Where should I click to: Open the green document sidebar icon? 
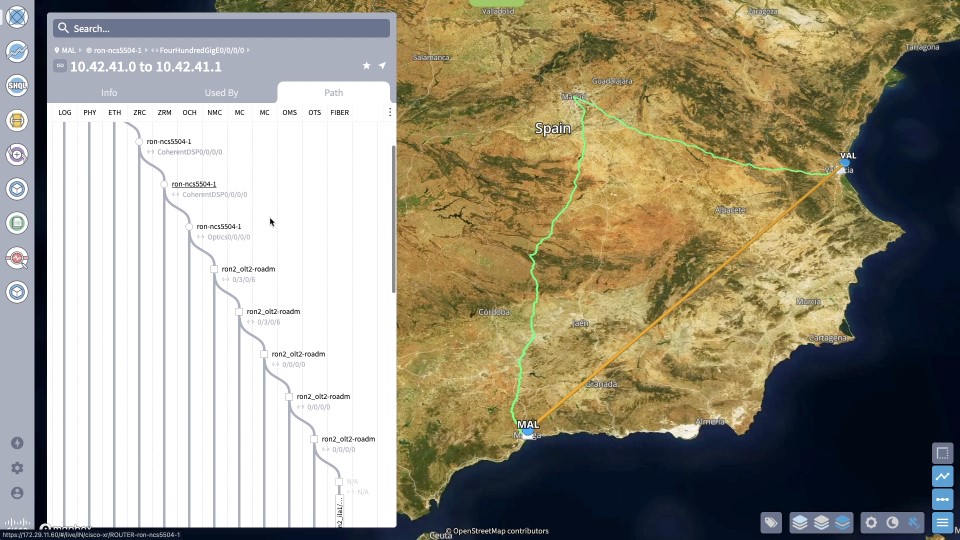pos(17,223)
